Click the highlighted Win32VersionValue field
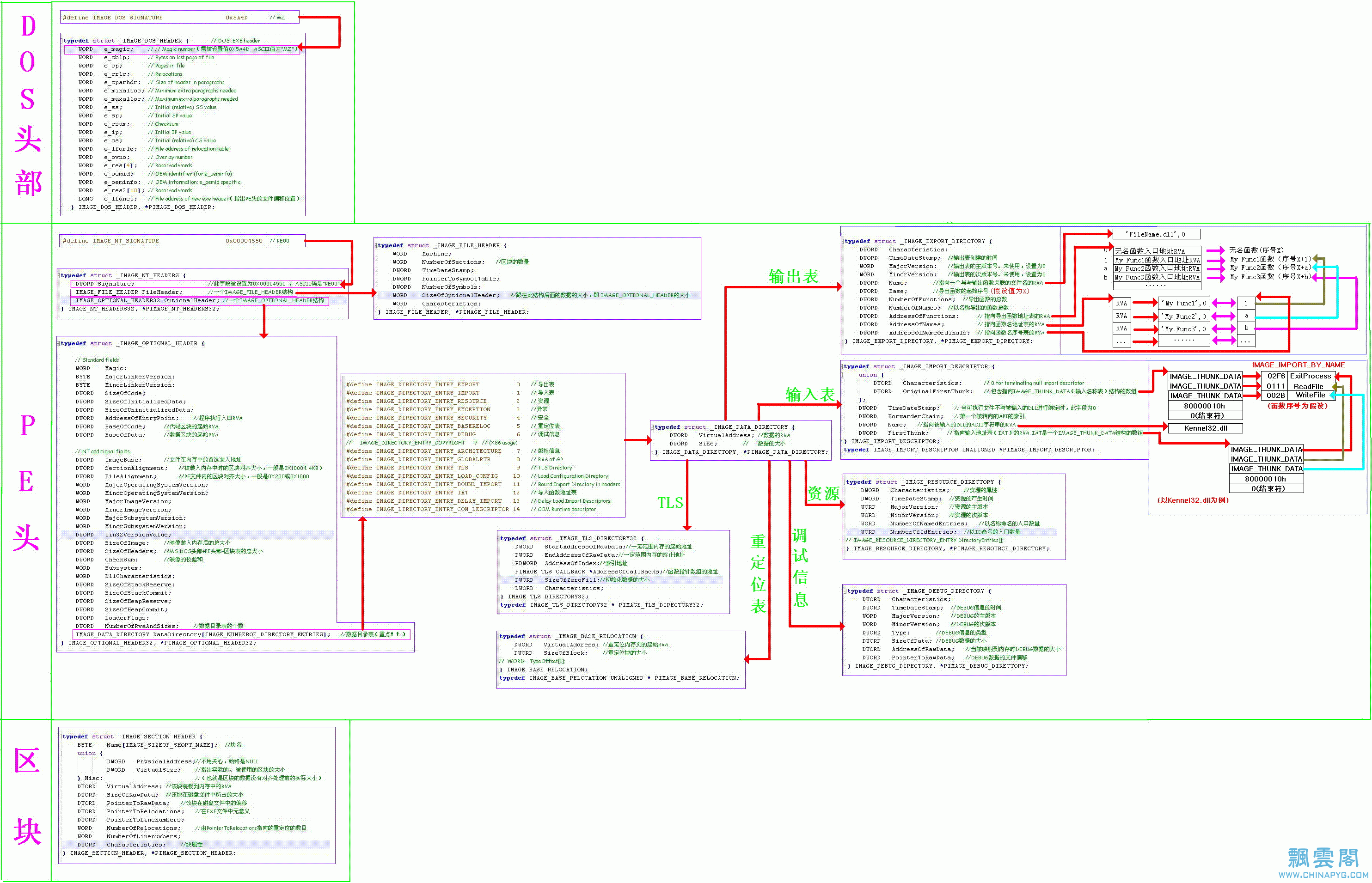 click(197, 535)
